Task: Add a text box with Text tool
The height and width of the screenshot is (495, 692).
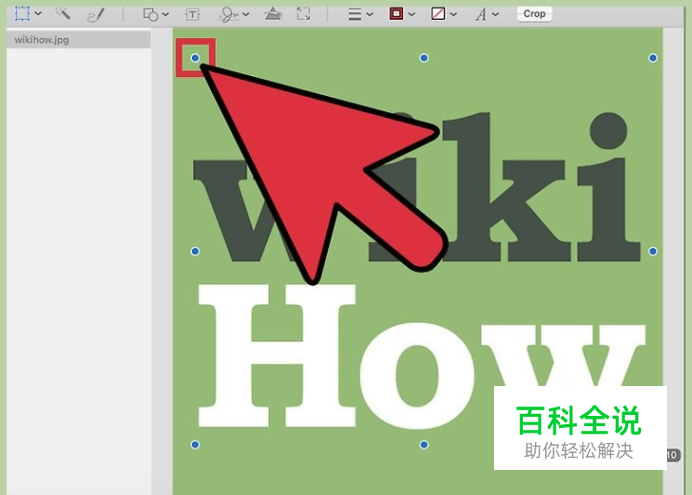Action: [x=192, y=14]
